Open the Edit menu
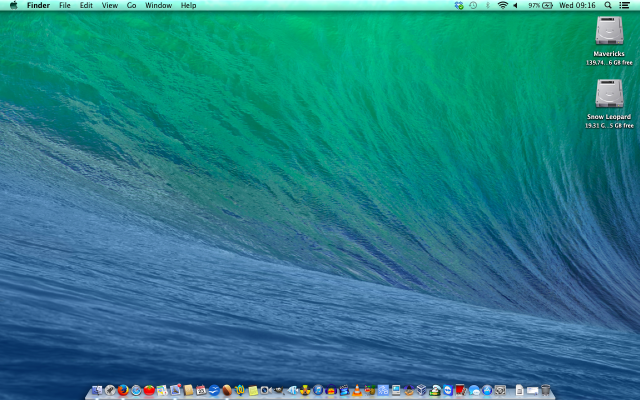The height and width of the screenshot is (400, 640). coord(86,5)
